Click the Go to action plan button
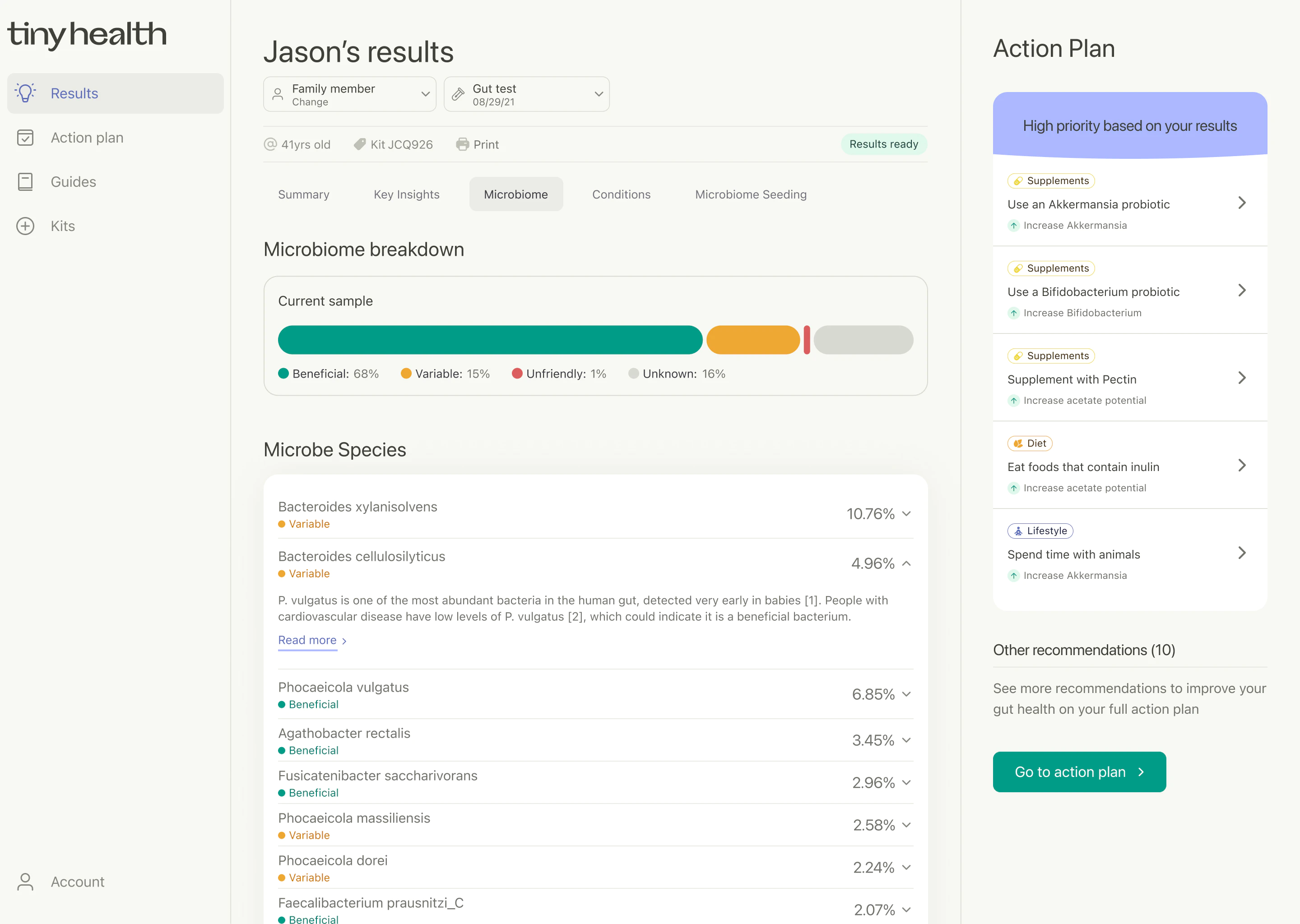The height and width of the screenshot is (924, 1300). point(1079,772)
